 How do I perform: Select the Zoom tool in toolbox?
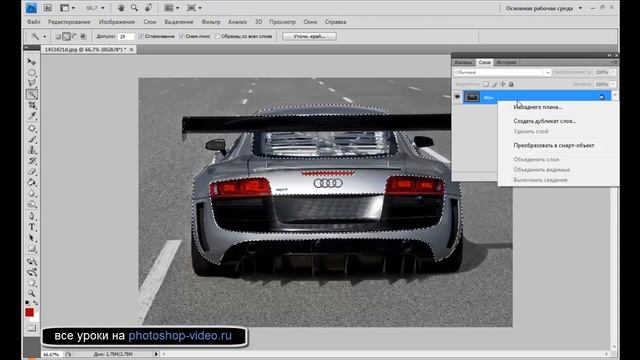coord(31,293)
